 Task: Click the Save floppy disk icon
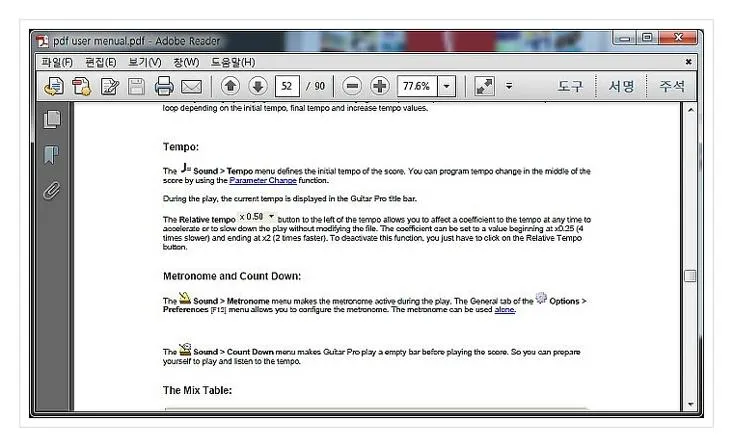point(136,87)
